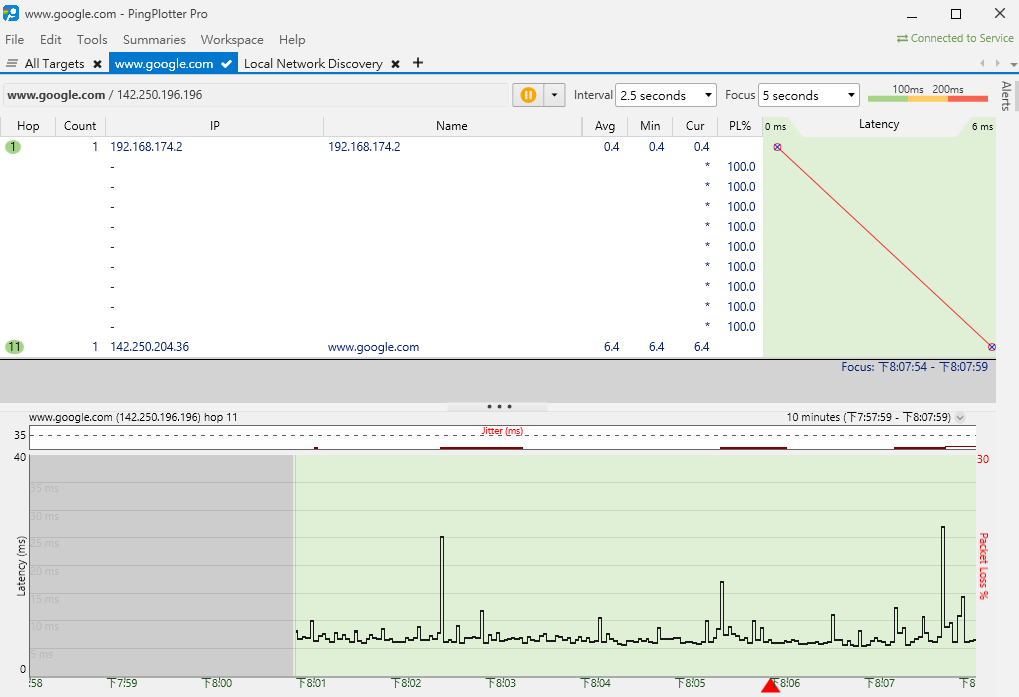Open the File menu
This screenshot has height=697, width=1019.
point(14,40)
